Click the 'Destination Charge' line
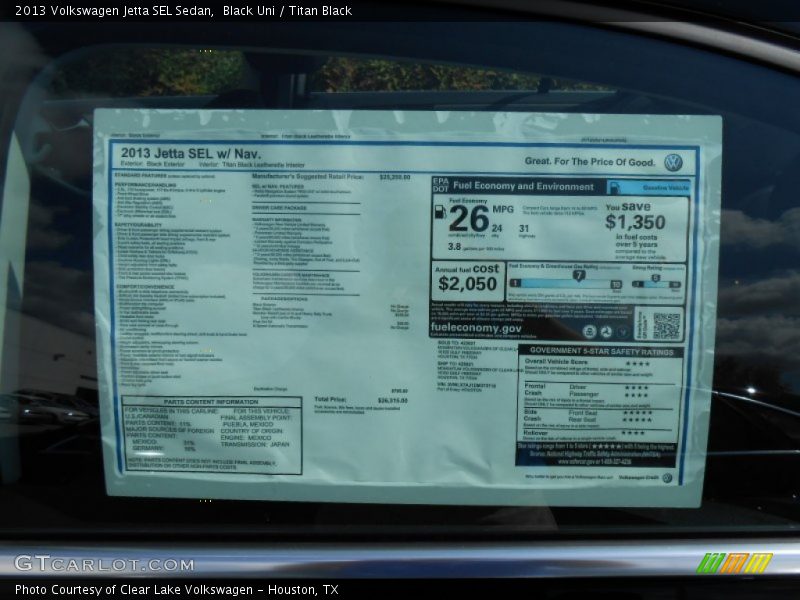Image resolution: width=800 pixels, height=600 pixels. 270,389
